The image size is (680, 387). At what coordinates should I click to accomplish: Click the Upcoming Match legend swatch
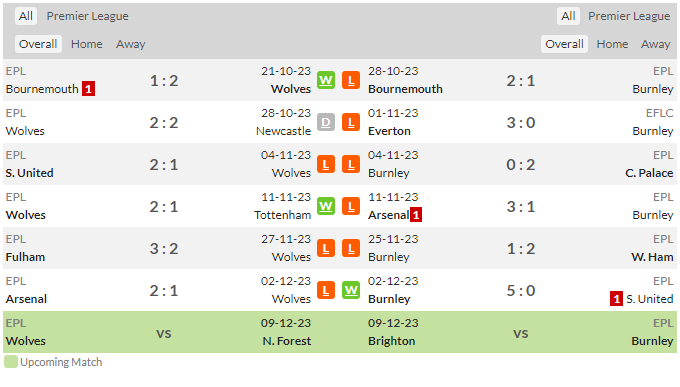(x=11, y=362)
